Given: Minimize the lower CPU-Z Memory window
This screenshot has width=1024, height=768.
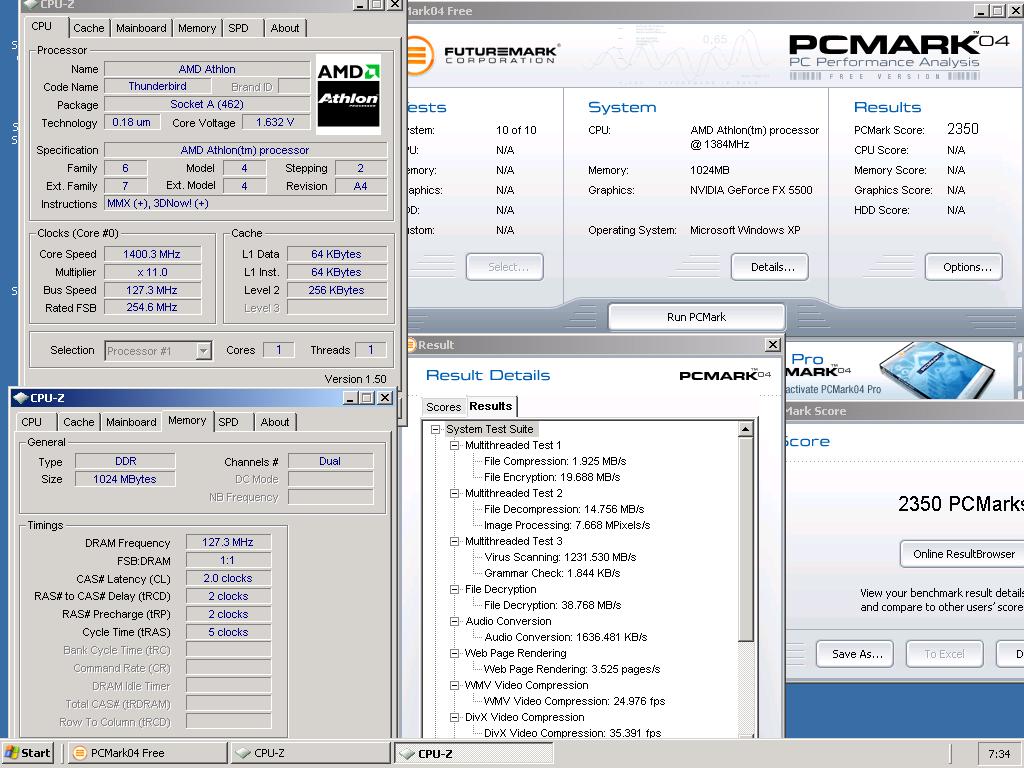Looking at the screenshot, I should (350, 398).
